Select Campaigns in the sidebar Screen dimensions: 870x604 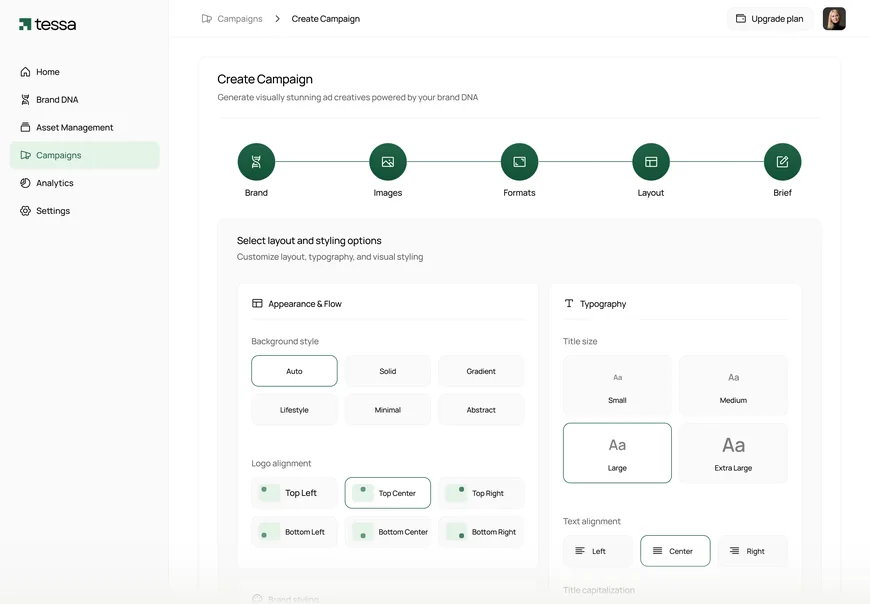coord(84,155)
